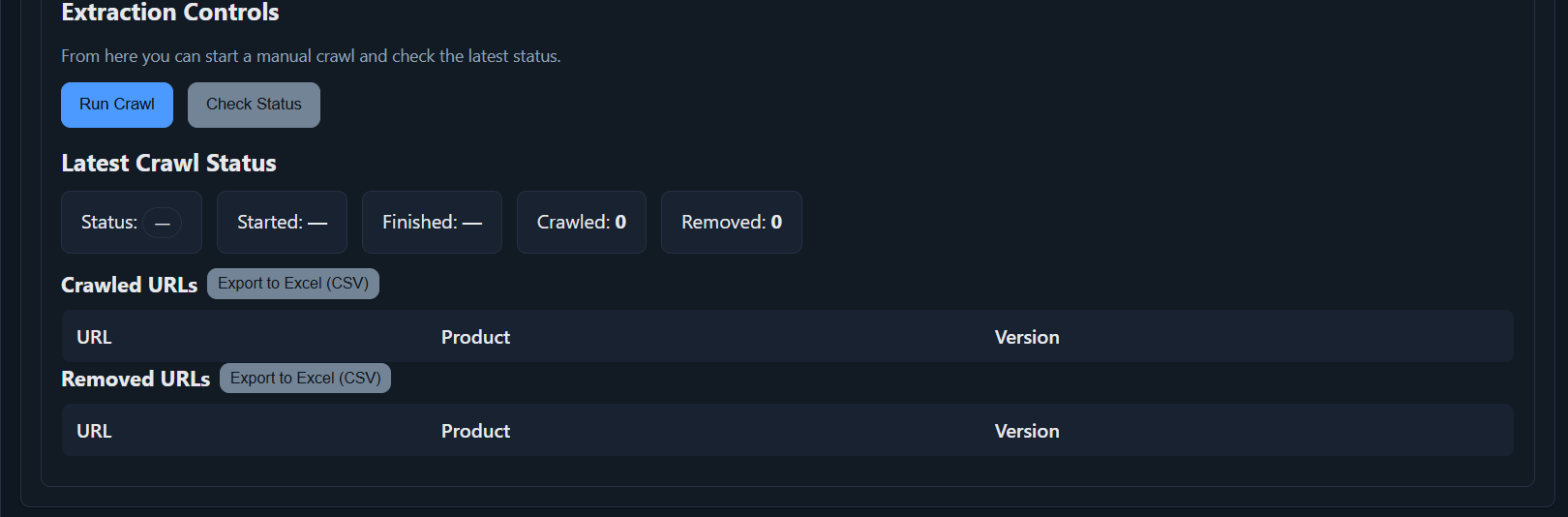The height and width of the screenshot is (517, 1568).
Task: Click the Status dash pill badge
Action: pos(163,223)
